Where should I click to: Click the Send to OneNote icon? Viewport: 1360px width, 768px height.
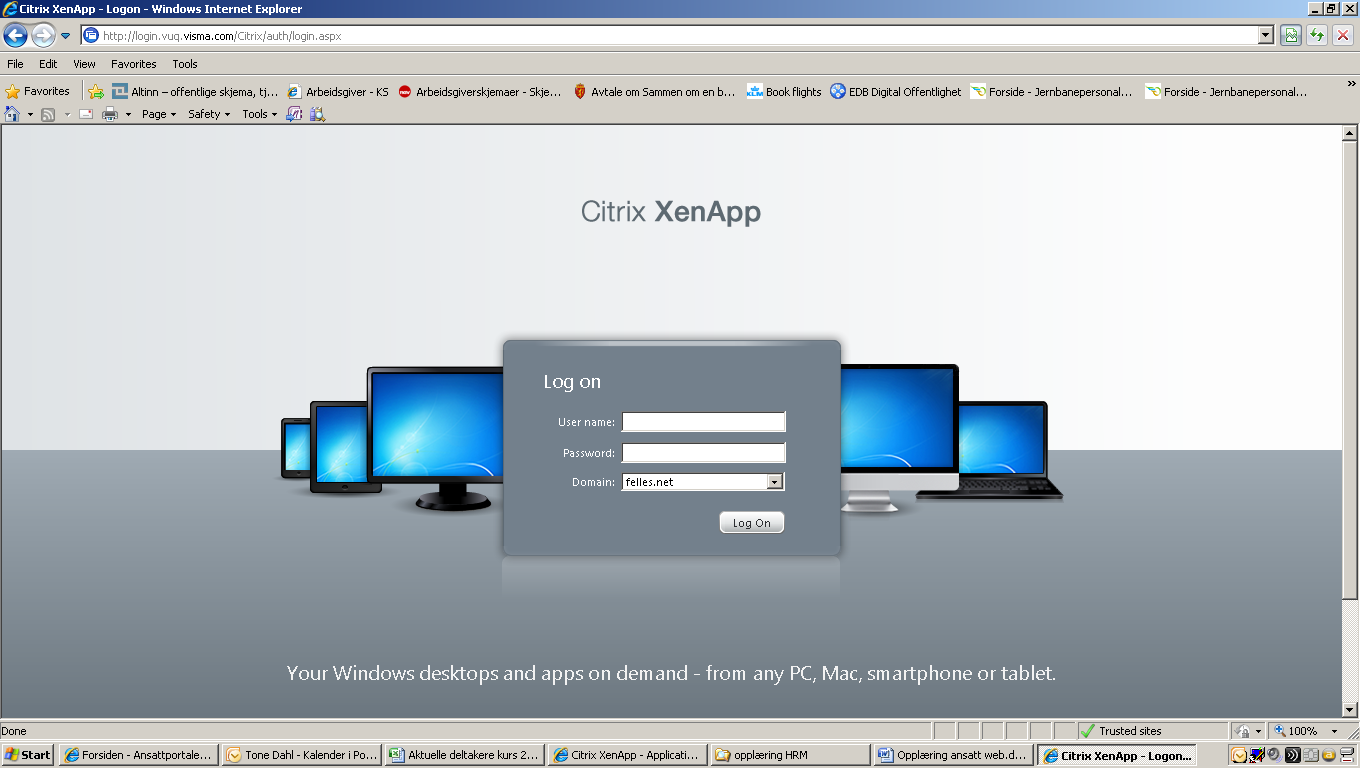(294, 114)
